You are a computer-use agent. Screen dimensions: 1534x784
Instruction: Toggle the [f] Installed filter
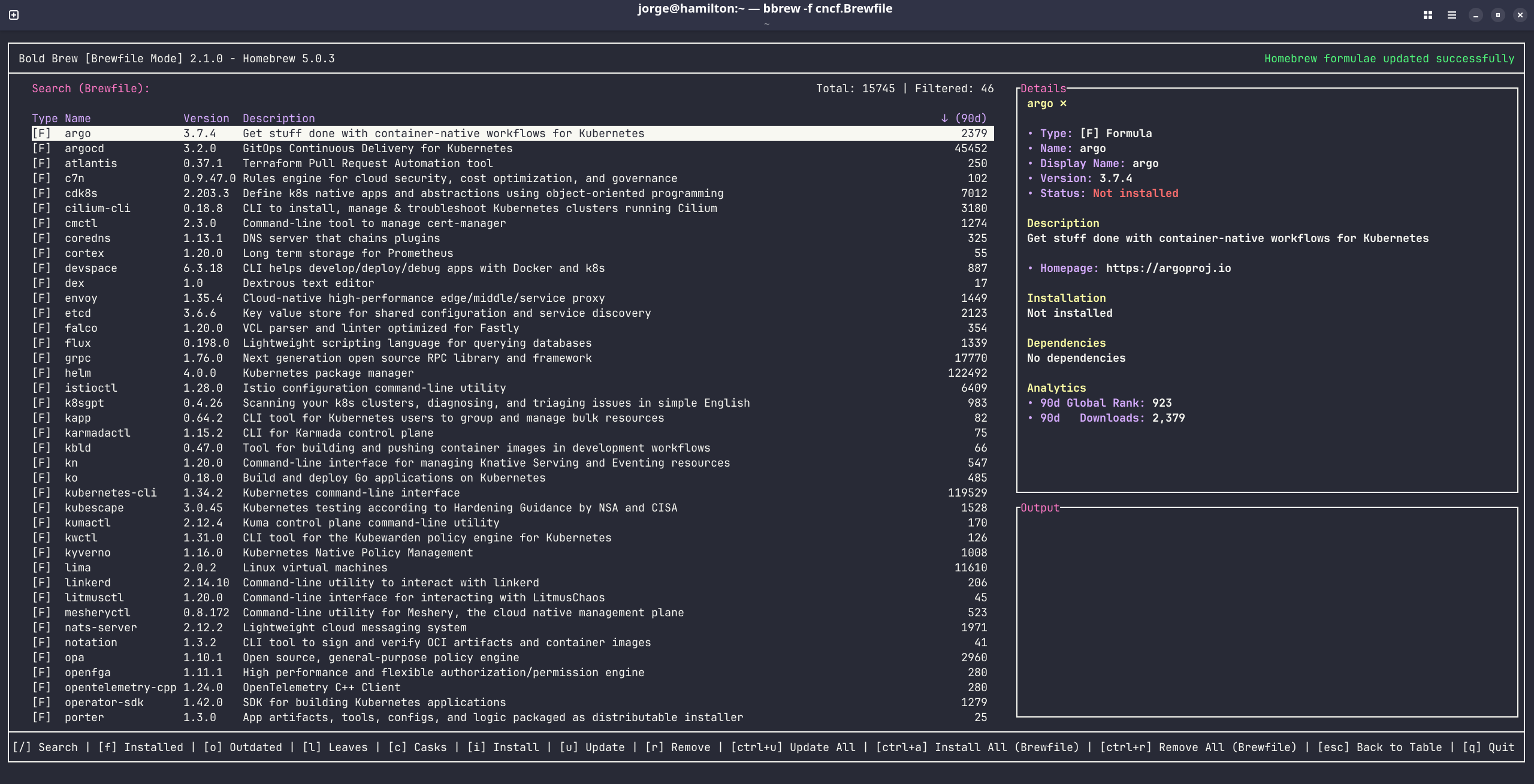tap(141, 747)
